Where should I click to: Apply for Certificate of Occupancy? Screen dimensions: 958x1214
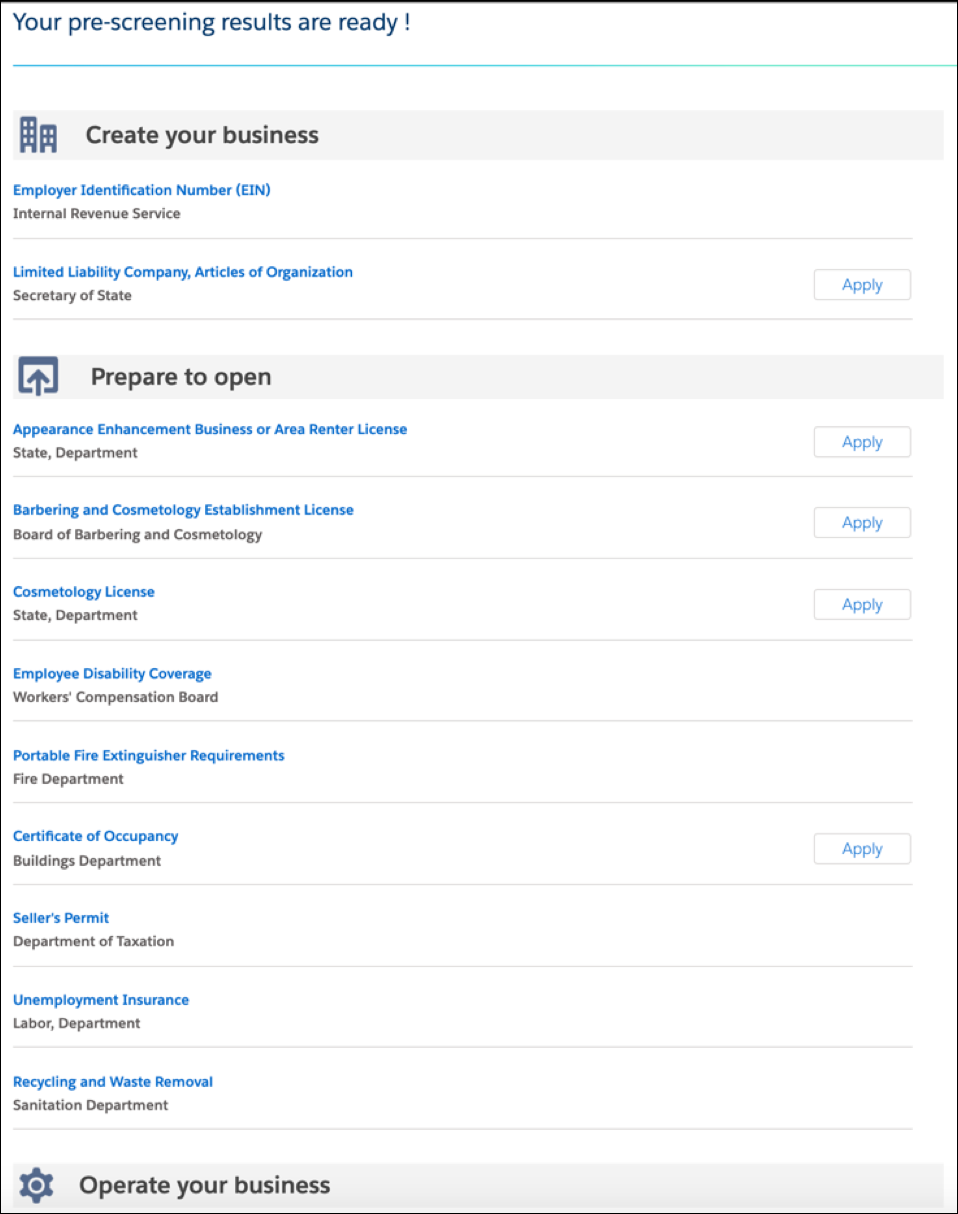861,848
